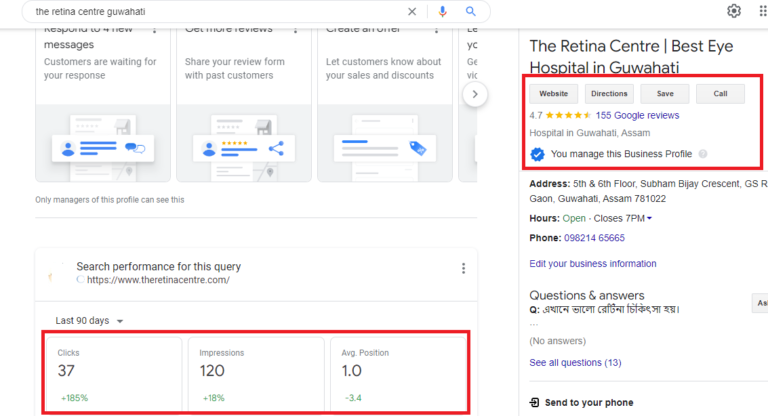This screenshot has width=768, height=416.
Task: Get Directions to the hospital
Action: 609,93
